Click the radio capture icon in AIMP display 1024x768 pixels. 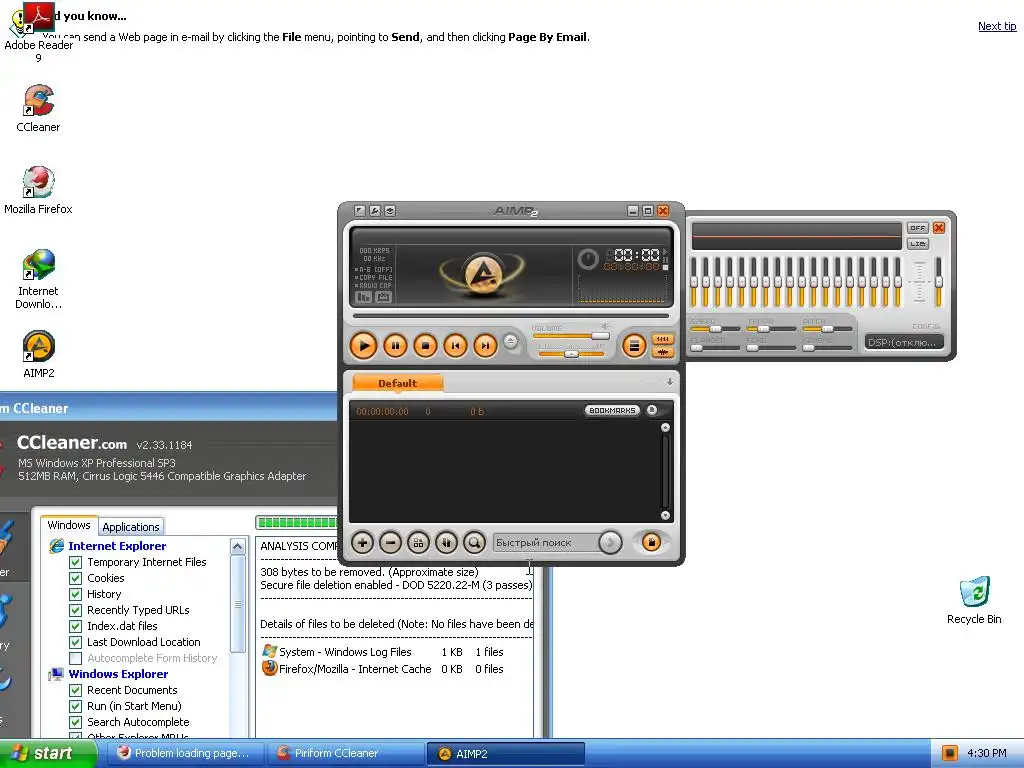(383, 297)
